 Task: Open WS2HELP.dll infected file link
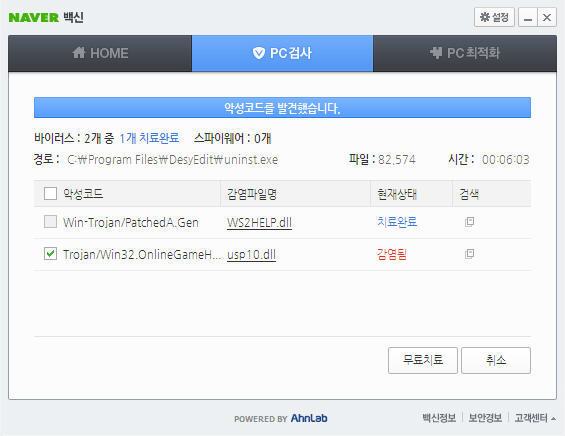tap(259, 222)
